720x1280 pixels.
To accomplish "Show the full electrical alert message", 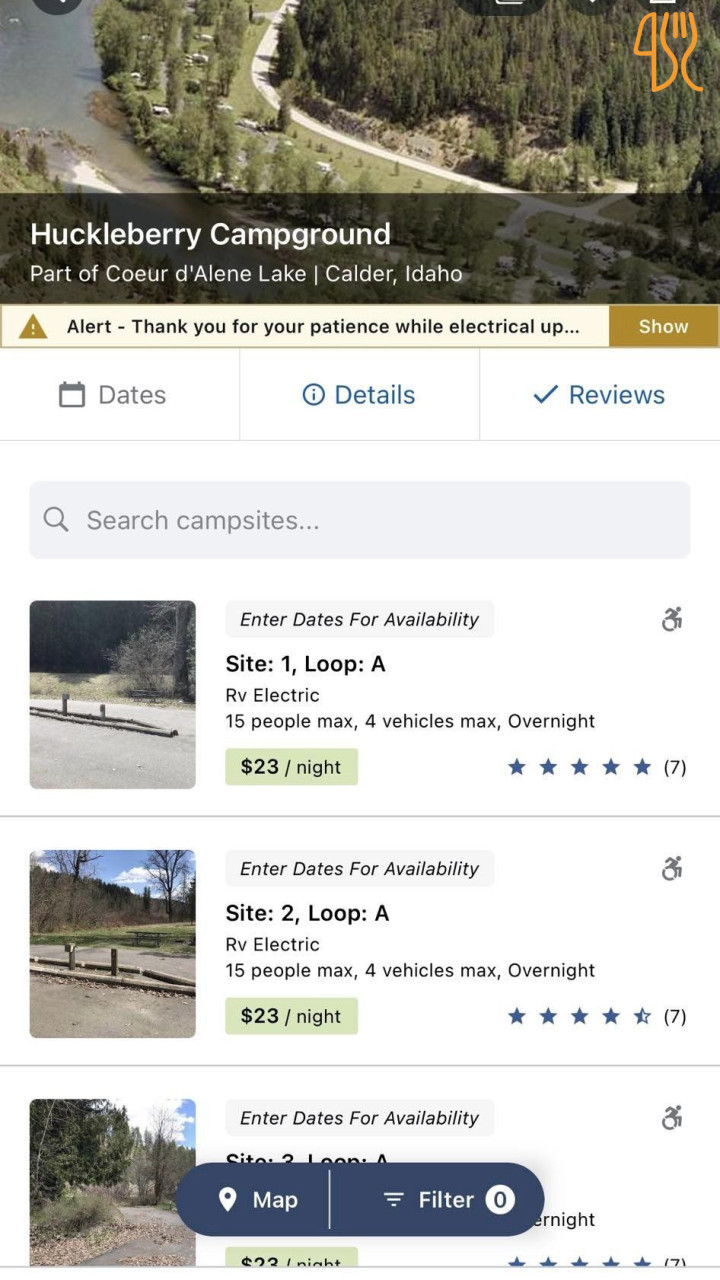I will pyautogui.click(x=663, y=327).
